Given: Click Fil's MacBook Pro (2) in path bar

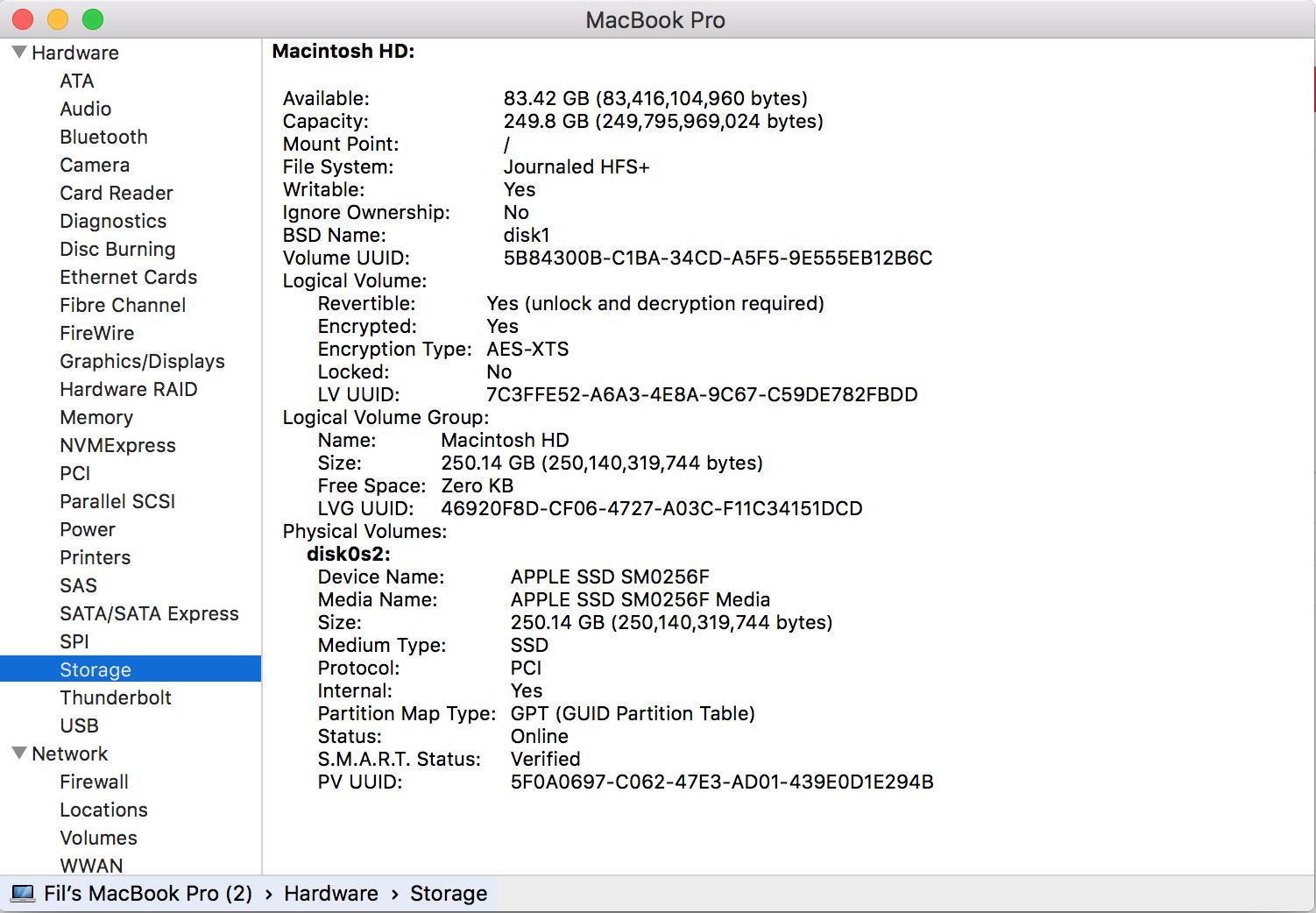Looking at the screenshot, I should pos(148,894).
